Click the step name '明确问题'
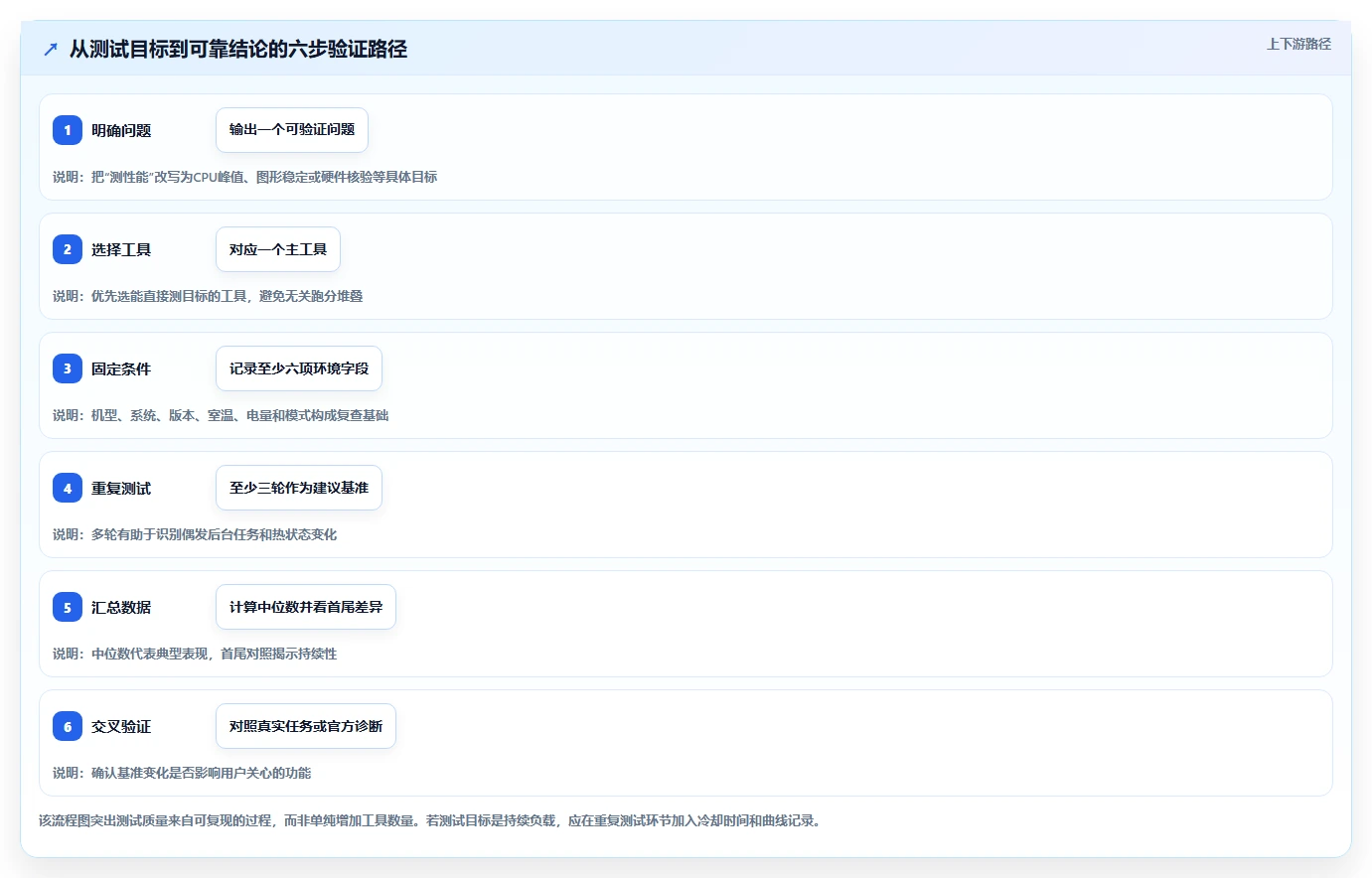The image size is (1372, 878). pyautogui.click(x=121, y=130)
